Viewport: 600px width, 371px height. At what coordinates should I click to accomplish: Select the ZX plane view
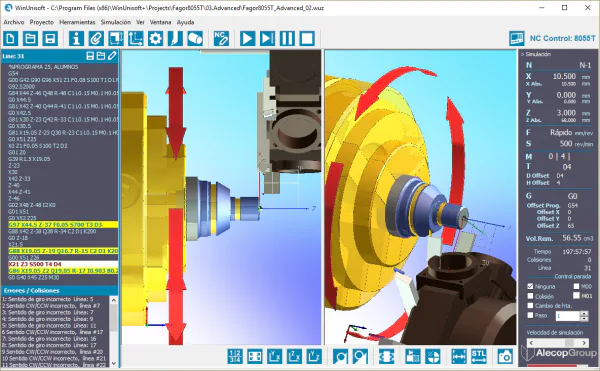tap(294, 356)
